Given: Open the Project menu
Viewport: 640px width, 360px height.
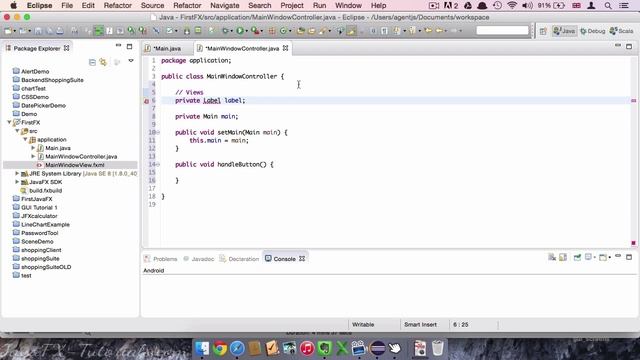Looking at the screenshot, I should (292, 5).
